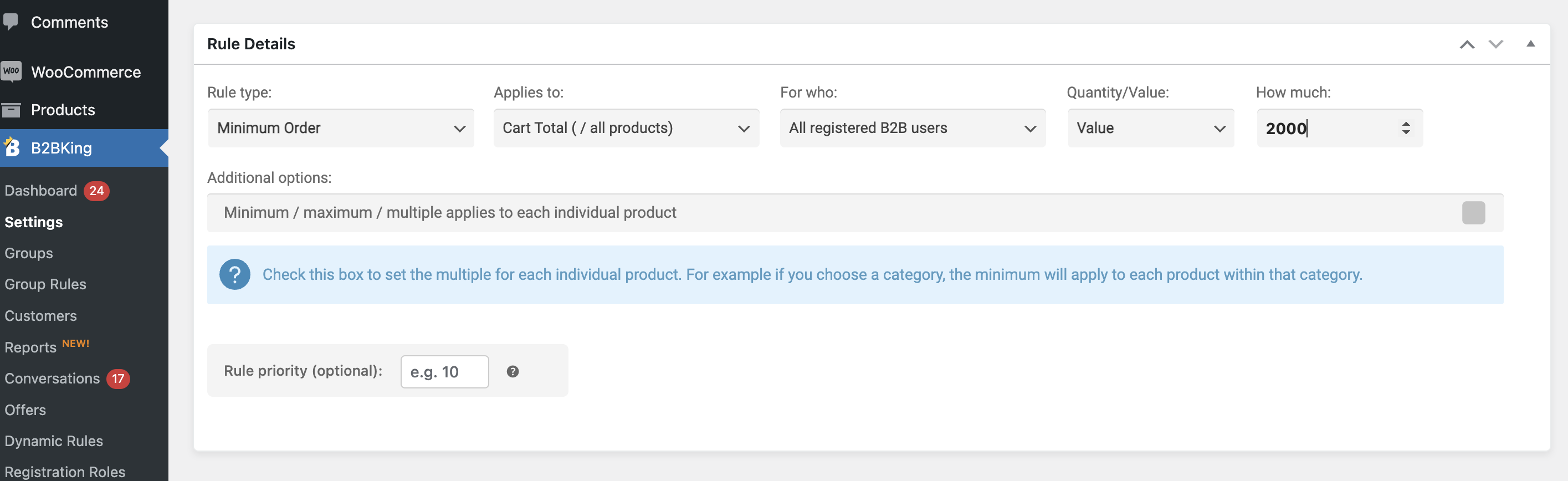Move Rule Details panel down
This screenshot has height=481, width=1568.
point(1495,44)
